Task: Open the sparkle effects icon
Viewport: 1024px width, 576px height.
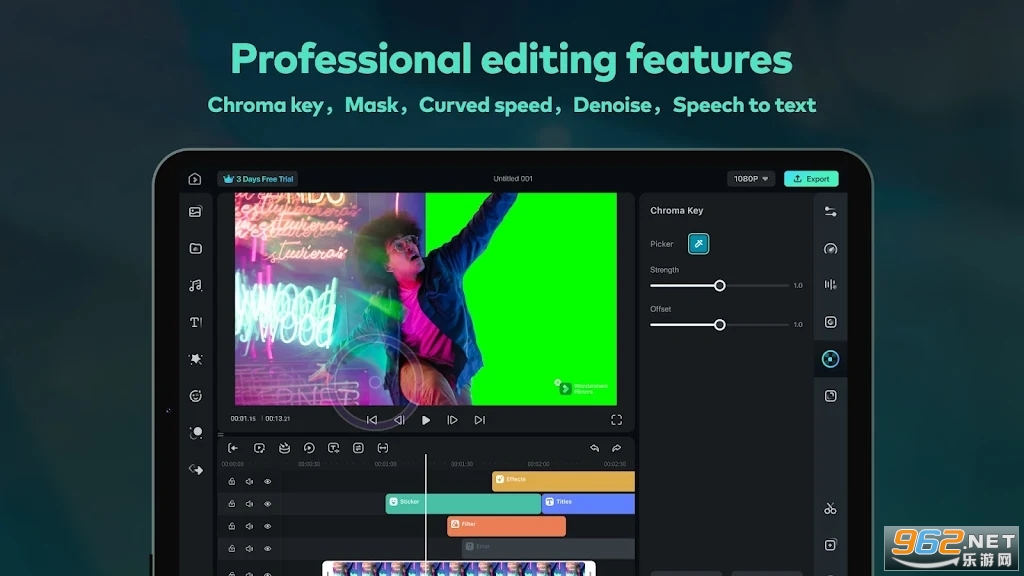Action: (195, 359)
